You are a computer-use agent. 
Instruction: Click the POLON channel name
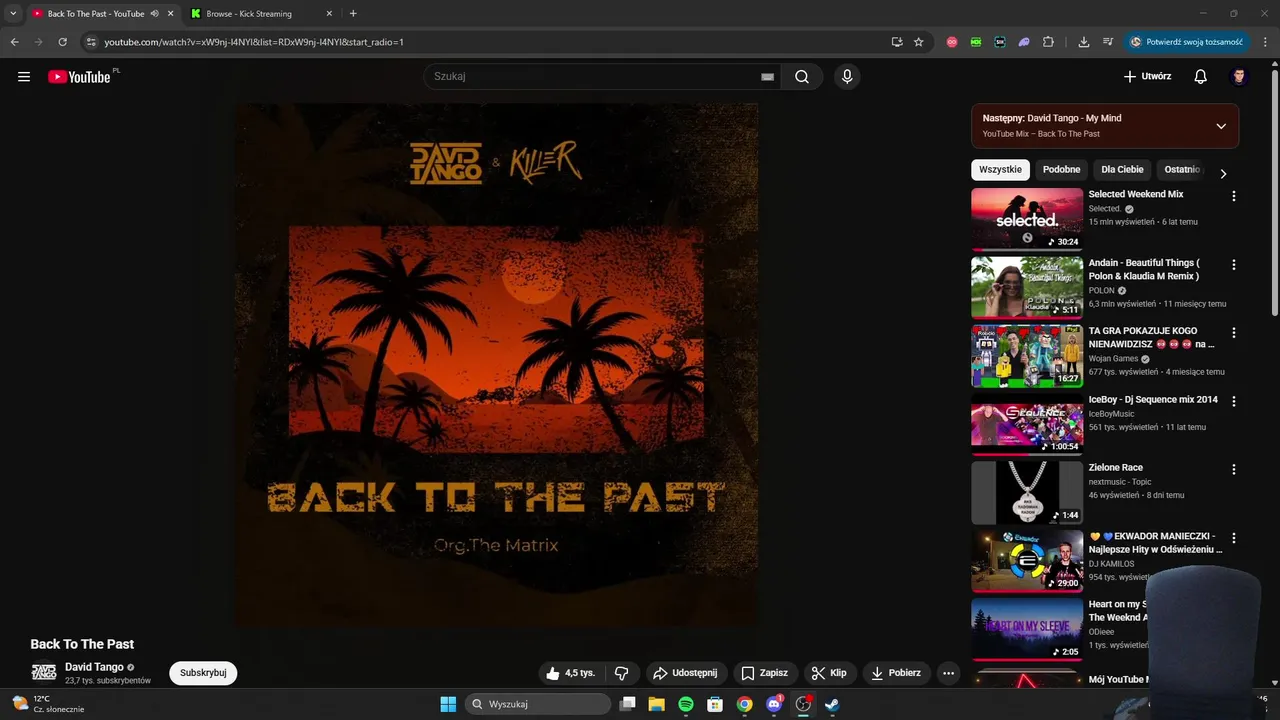coord(1101,291)
